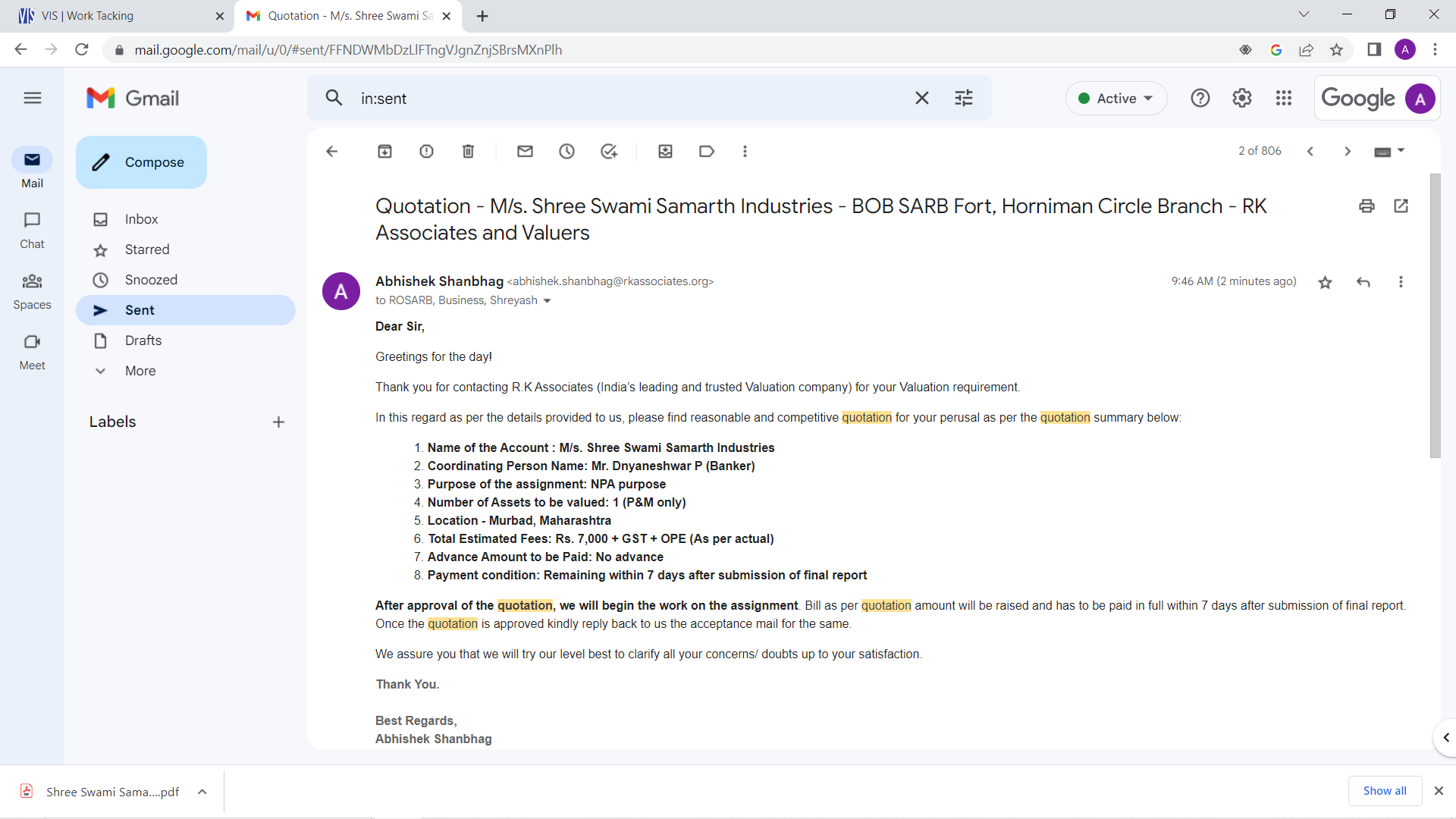The width and height of the screenshot is (1456, 819).
Task: Click sender name Abhishek Shanbhag
Action: point(439,281)
